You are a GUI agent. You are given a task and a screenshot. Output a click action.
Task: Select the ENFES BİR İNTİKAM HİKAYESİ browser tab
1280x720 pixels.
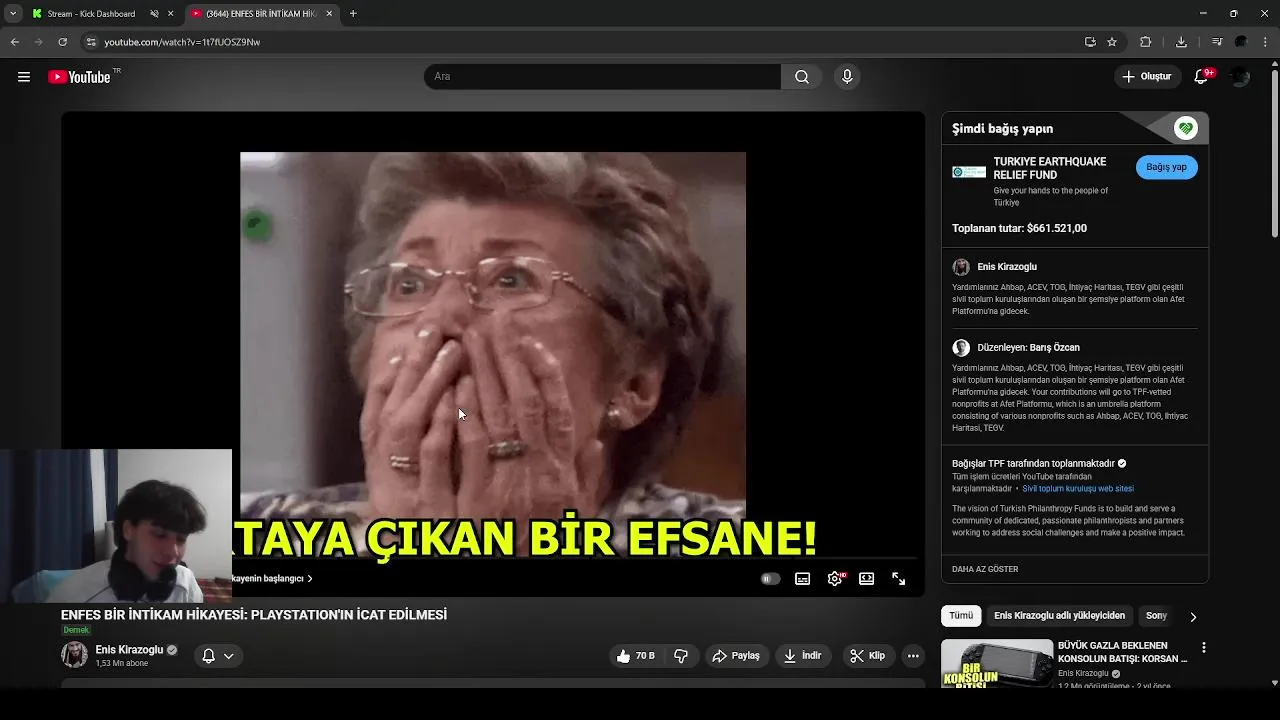[x=262, y=14]
